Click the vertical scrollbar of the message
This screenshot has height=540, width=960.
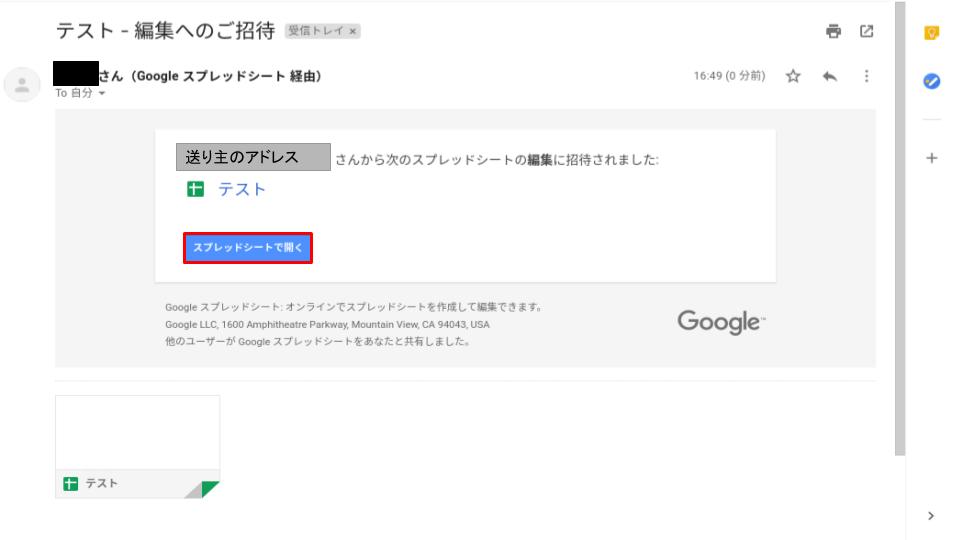coord(899,230)
